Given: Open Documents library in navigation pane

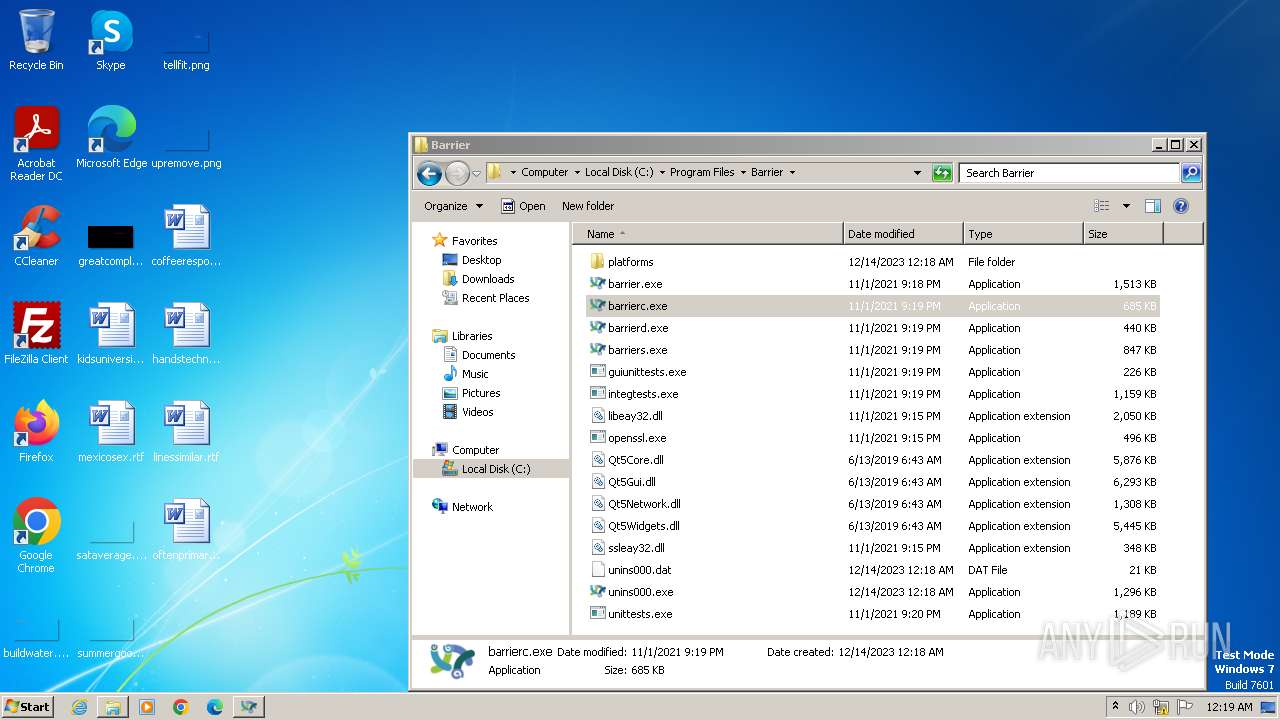Looking at the screenshot, I should click(488, 355).
